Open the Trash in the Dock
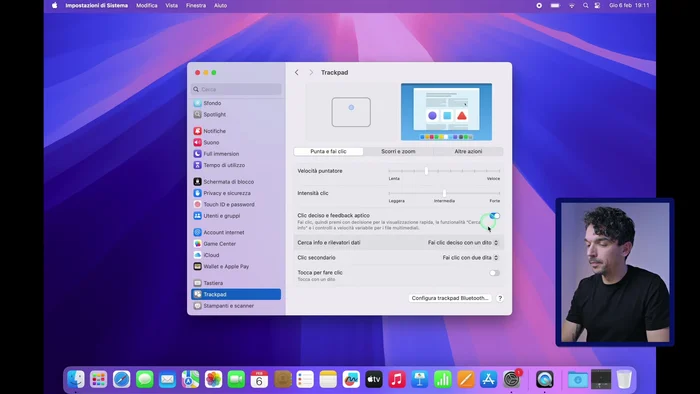Viewport: 700px width, 394px height. pos(624,379)
